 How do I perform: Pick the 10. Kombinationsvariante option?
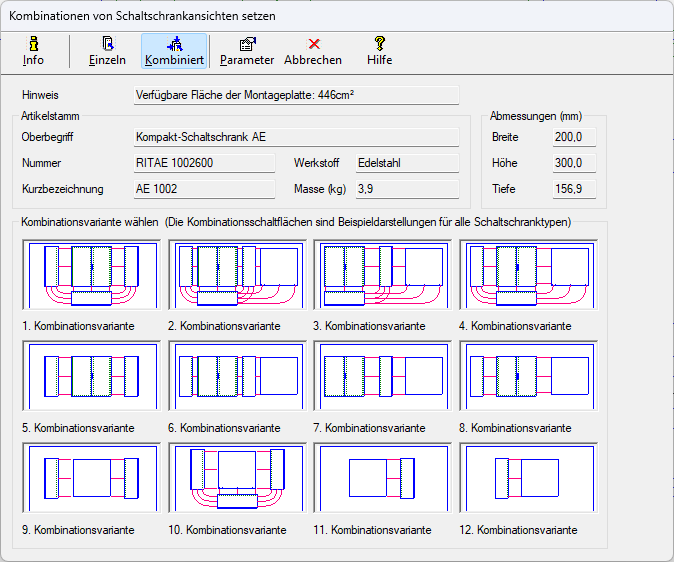237,479
